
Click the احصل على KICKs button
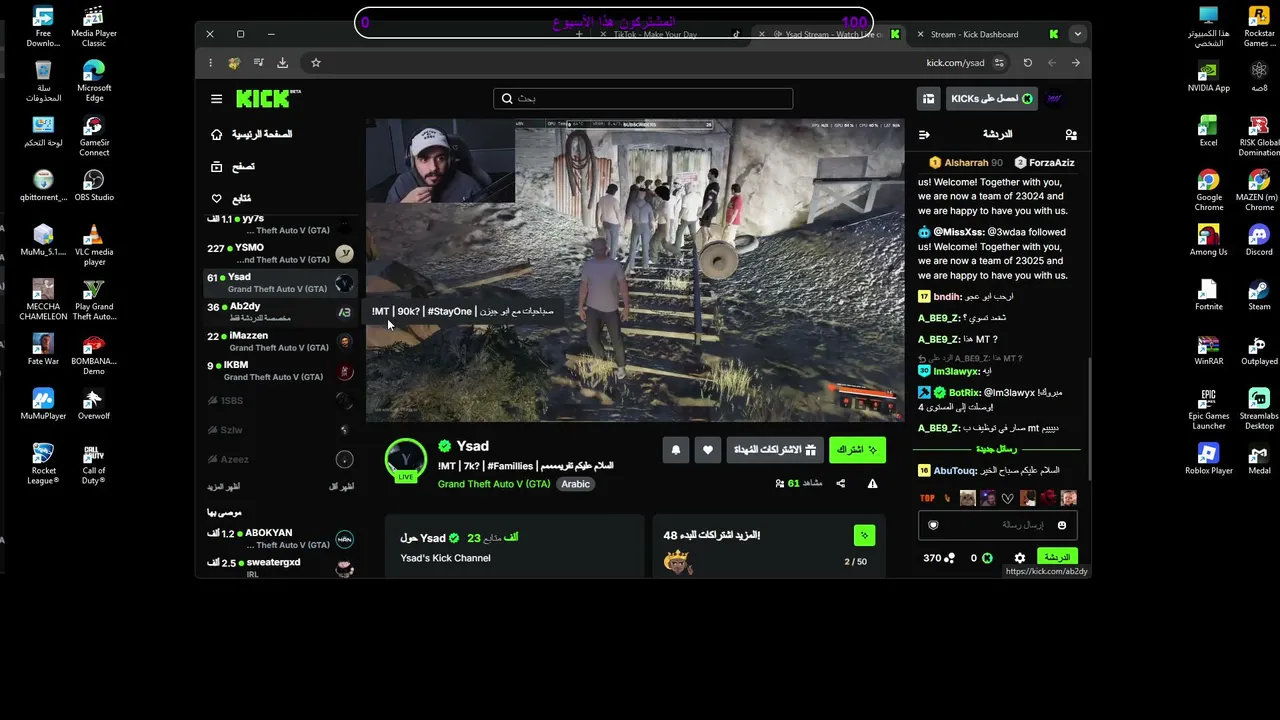pos(992,98)
